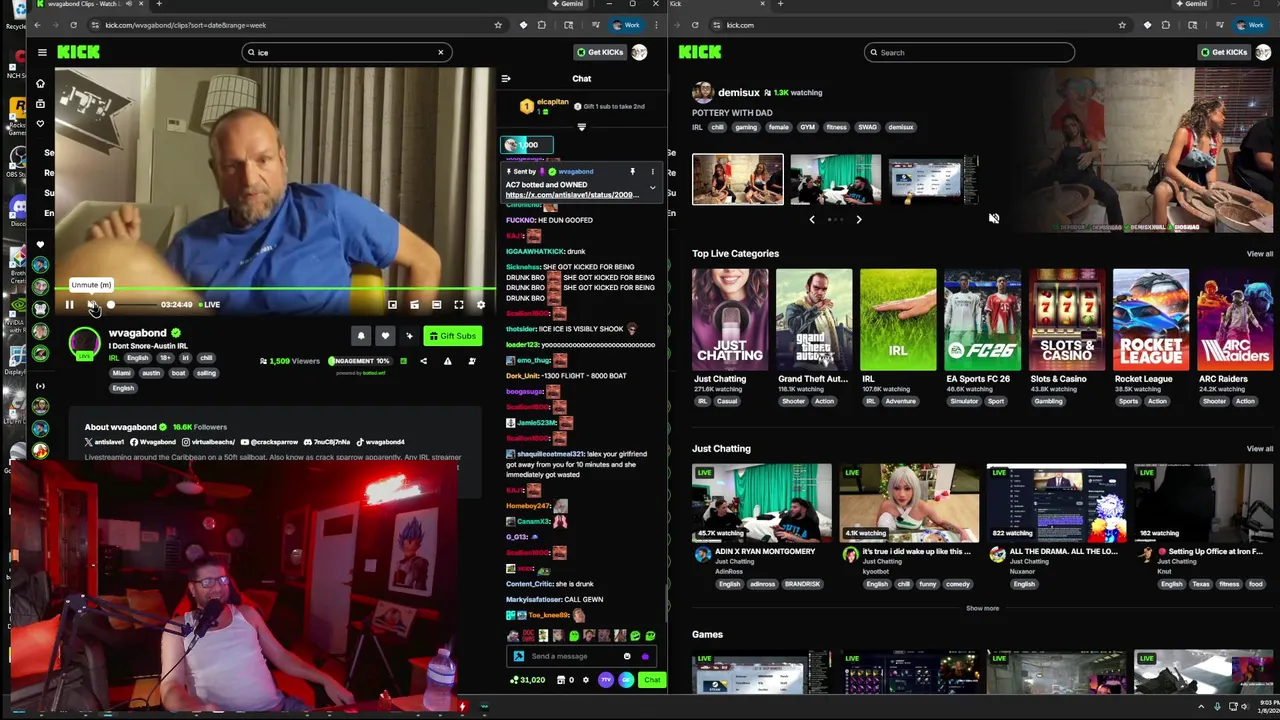
Task: Share the stream via share icon
Action: pos(423,361)
